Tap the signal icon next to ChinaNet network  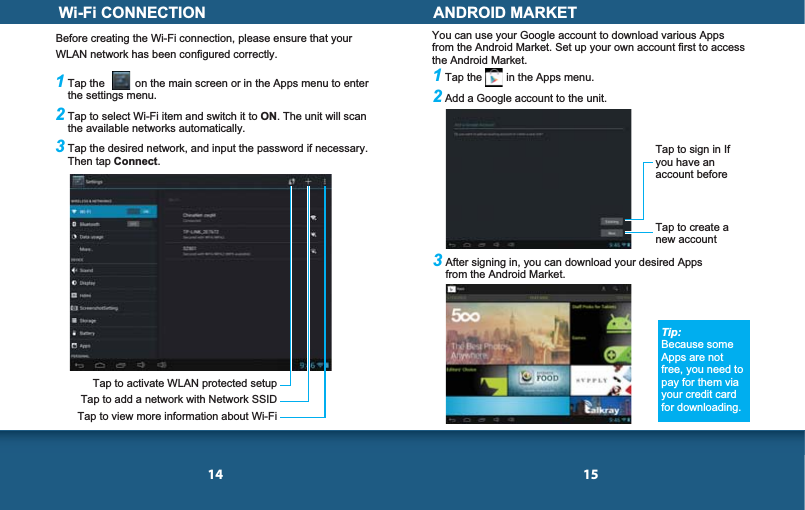point(314,218)
